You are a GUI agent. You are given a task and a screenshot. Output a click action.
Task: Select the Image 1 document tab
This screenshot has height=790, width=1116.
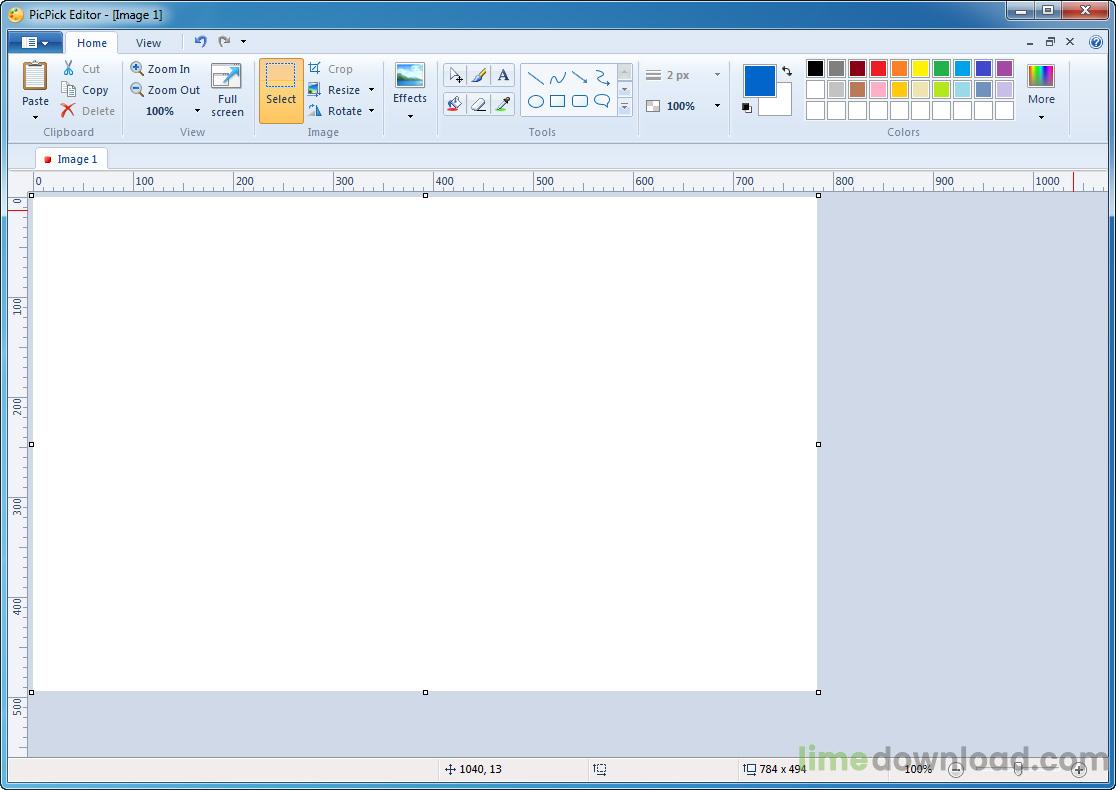tap(71, 159)
